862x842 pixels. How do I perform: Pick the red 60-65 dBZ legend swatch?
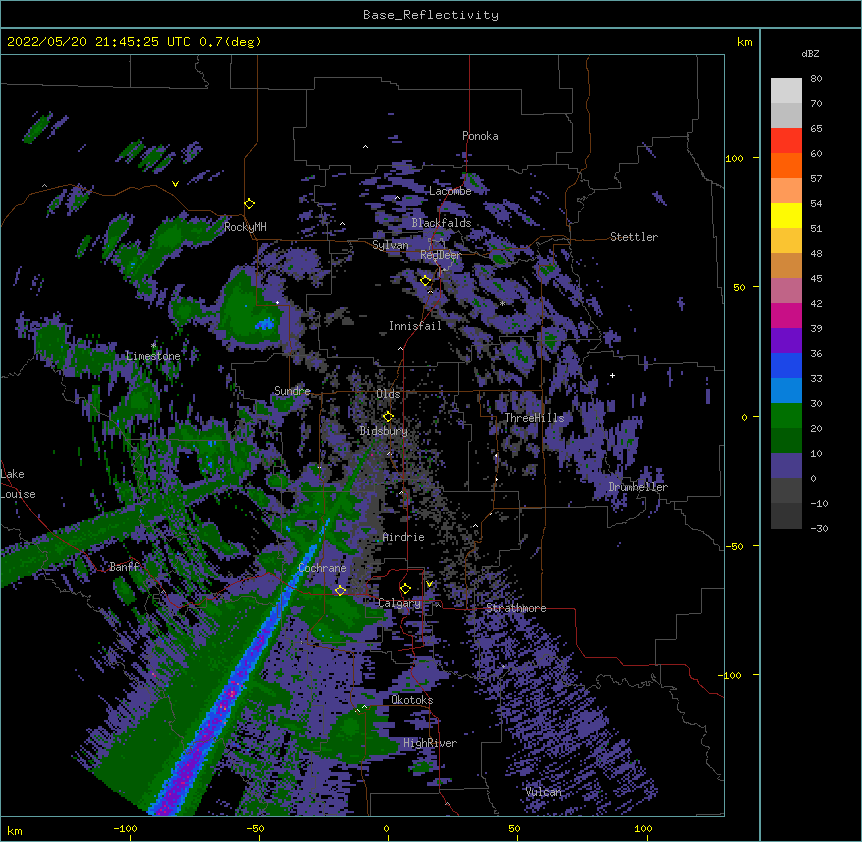786,141
